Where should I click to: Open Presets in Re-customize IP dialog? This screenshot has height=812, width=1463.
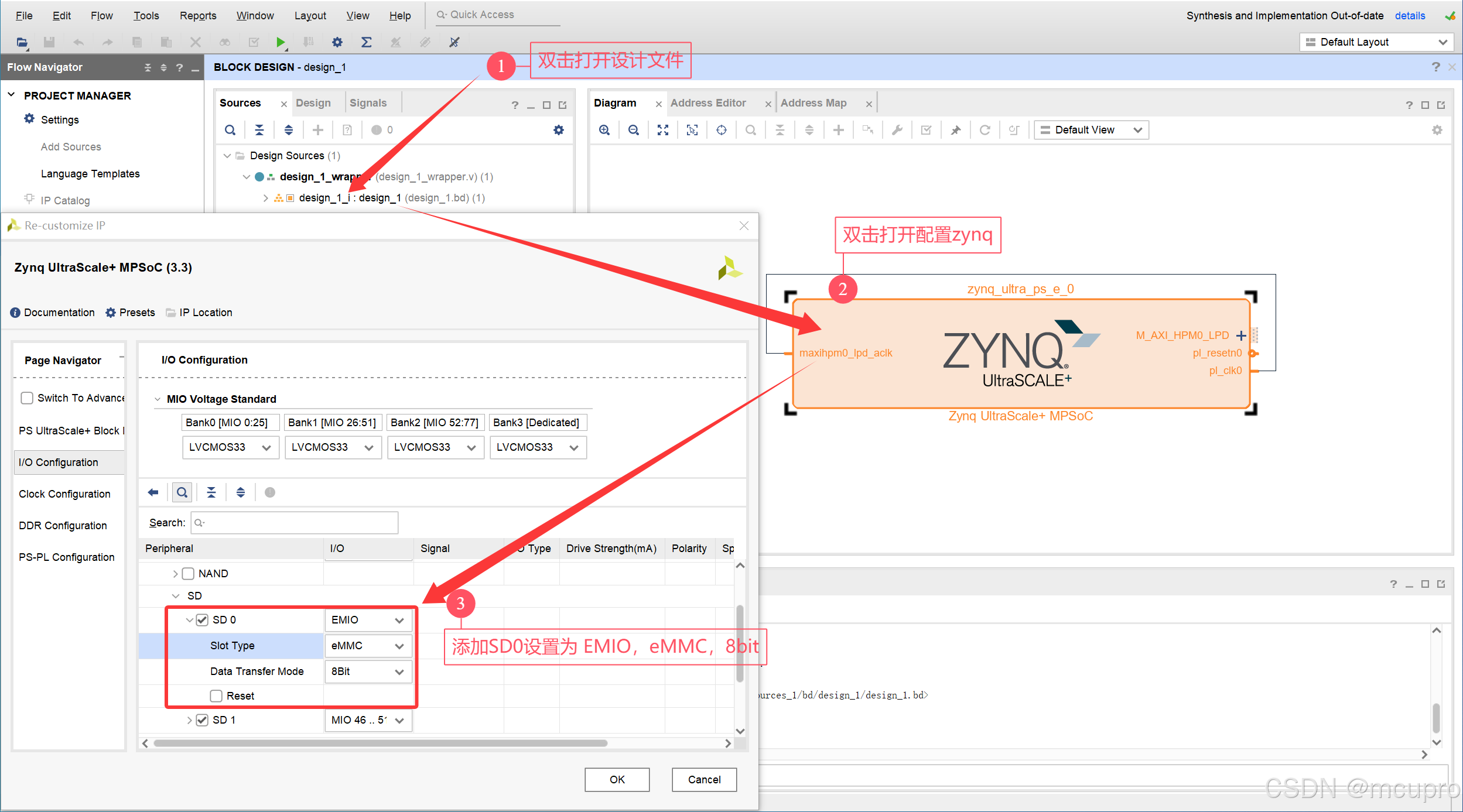[130, 313]
